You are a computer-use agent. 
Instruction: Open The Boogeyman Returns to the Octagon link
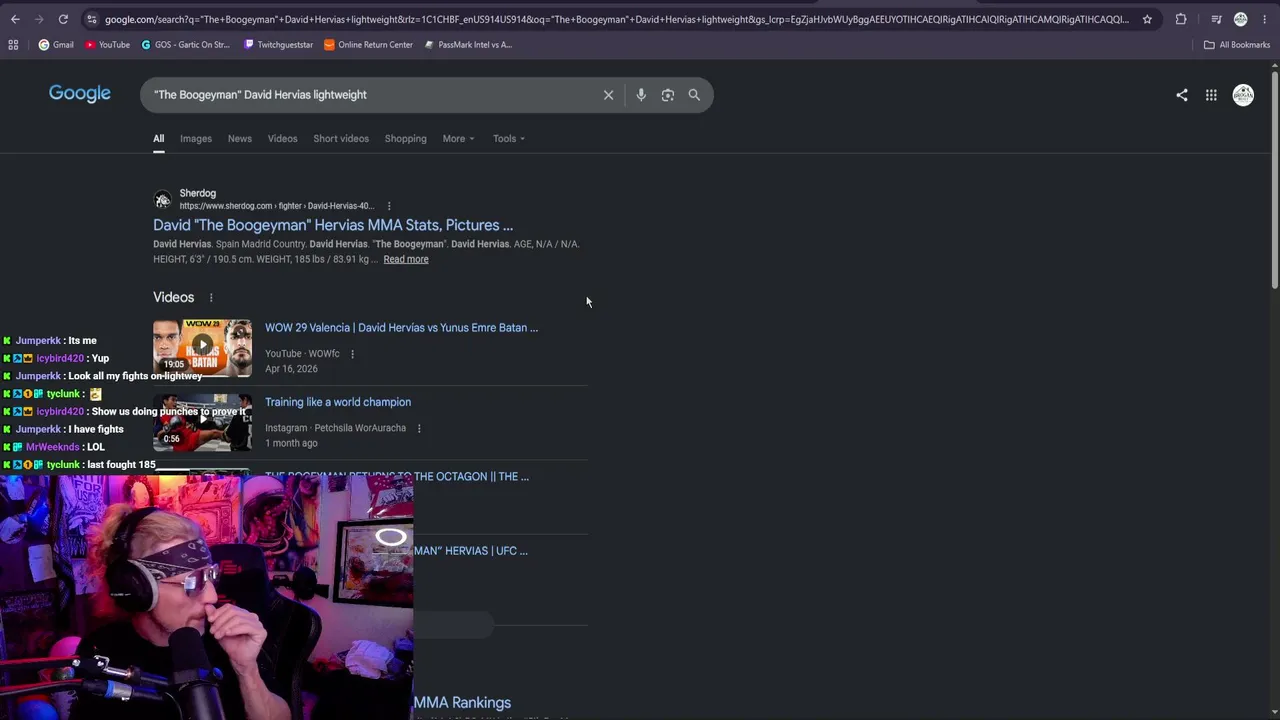point(397,477)
